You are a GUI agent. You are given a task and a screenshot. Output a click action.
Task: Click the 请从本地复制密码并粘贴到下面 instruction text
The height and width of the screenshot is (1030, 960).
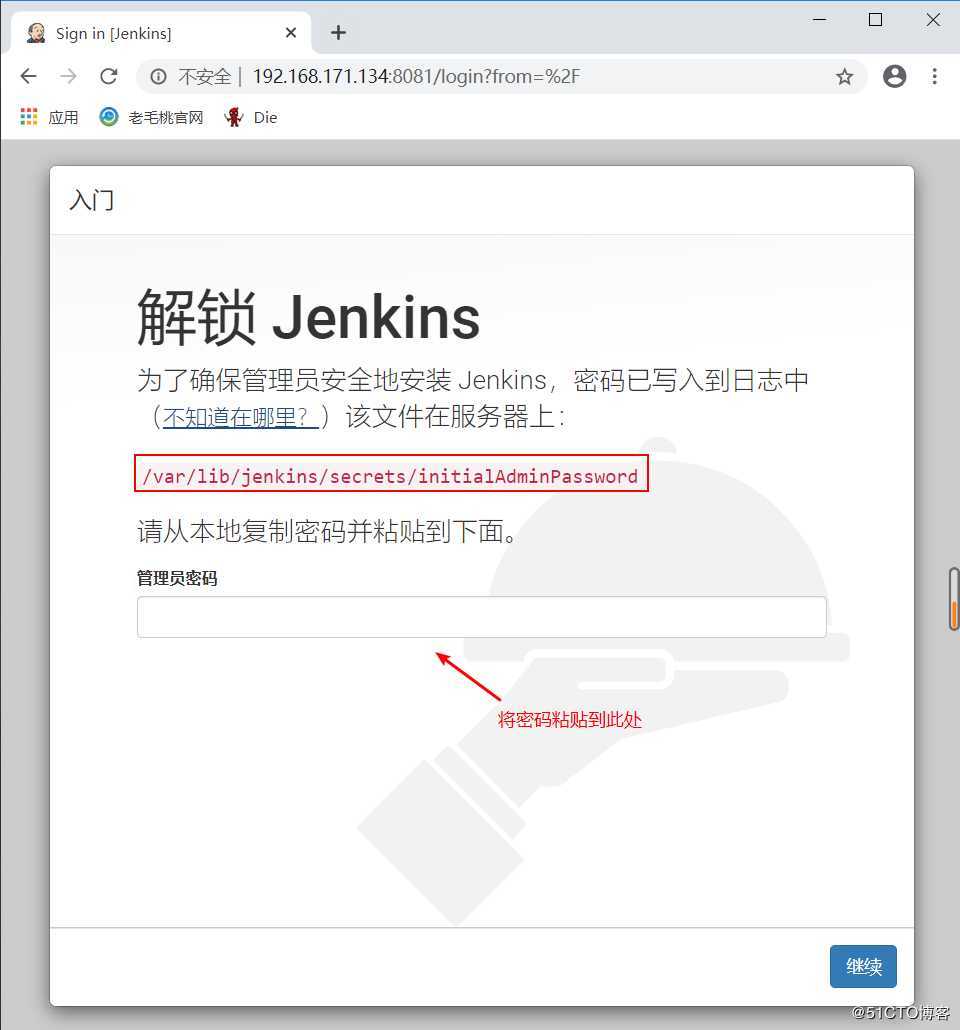[x=327, y=530]
